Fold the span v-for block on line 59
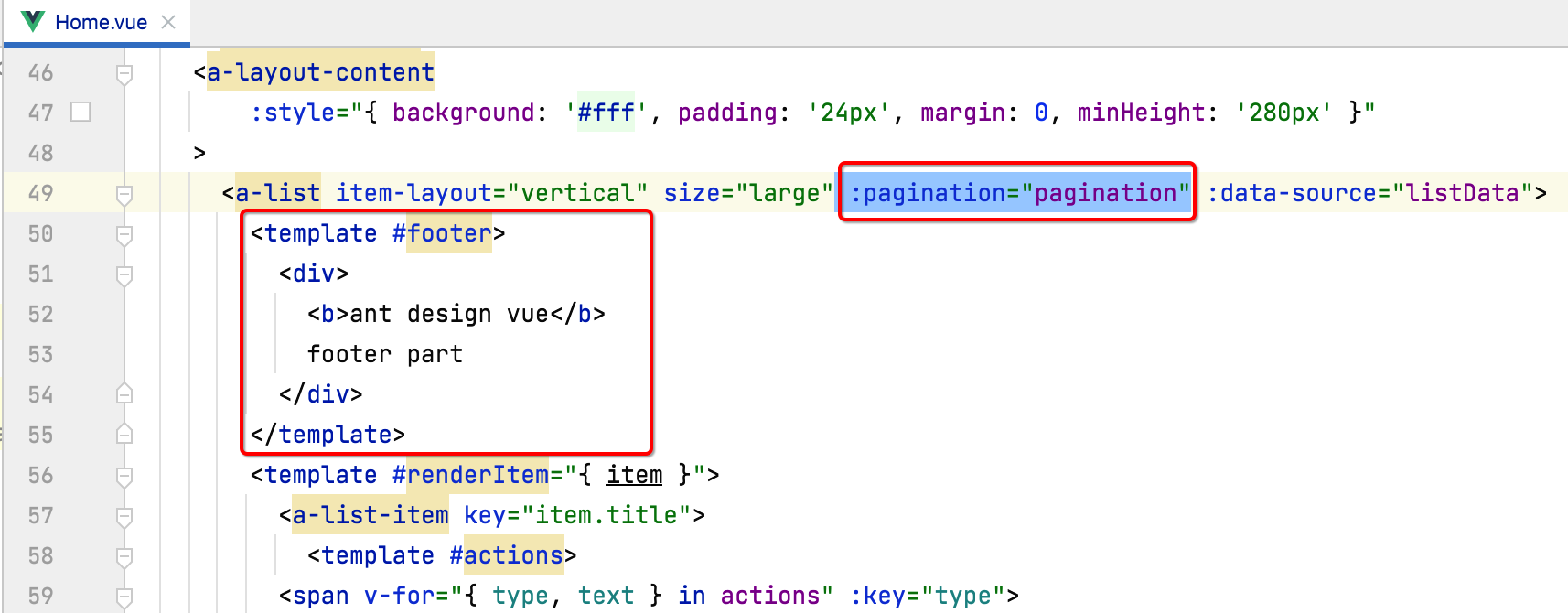 coord(125,597)
